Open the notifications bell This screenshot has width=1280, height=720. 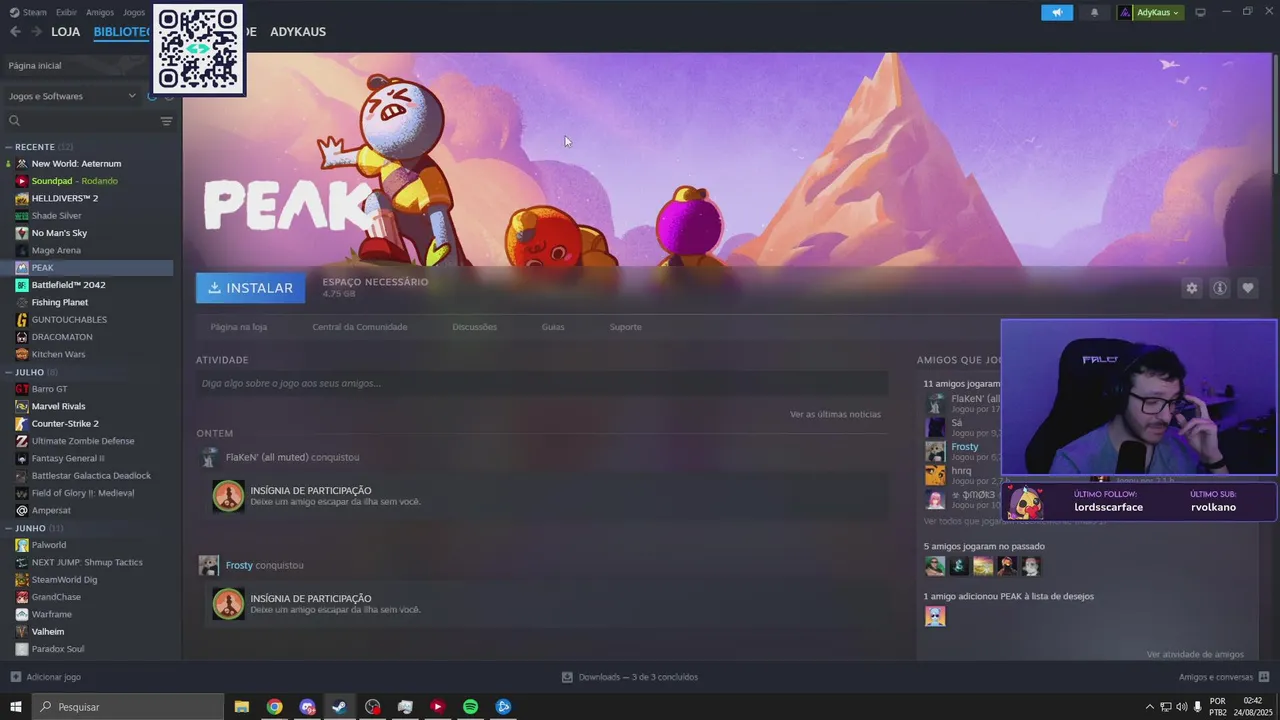pyautogui.click(x=1094, y=12)
